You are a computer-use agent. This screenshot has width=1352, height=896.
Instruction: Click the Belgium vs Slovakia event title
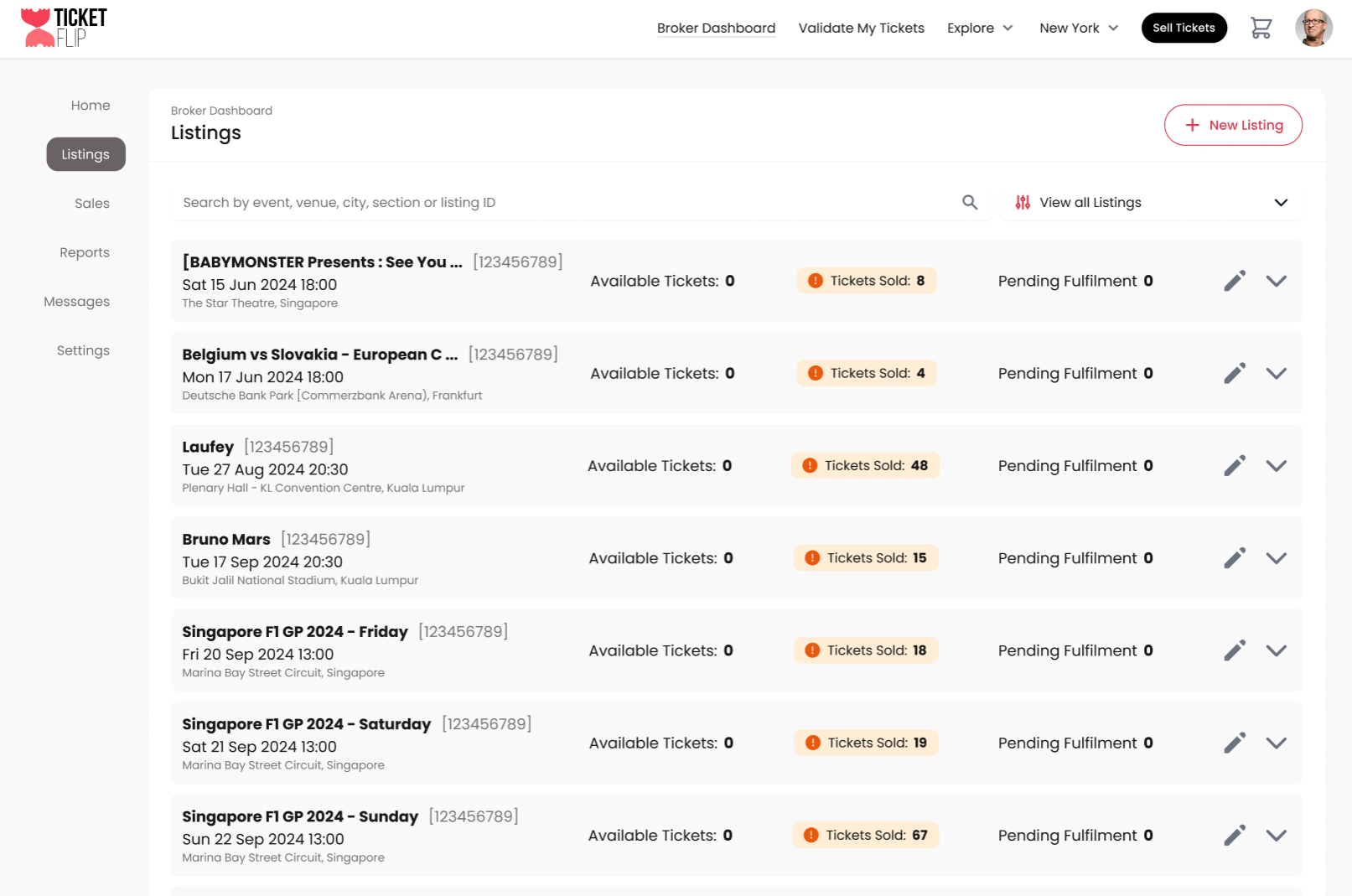320,355
